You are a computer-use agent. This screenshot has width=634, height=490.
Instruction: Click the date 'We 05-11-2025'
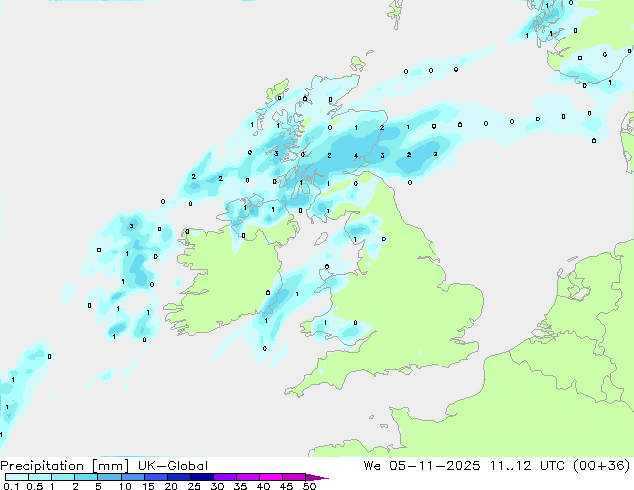[x=422, y=465]
